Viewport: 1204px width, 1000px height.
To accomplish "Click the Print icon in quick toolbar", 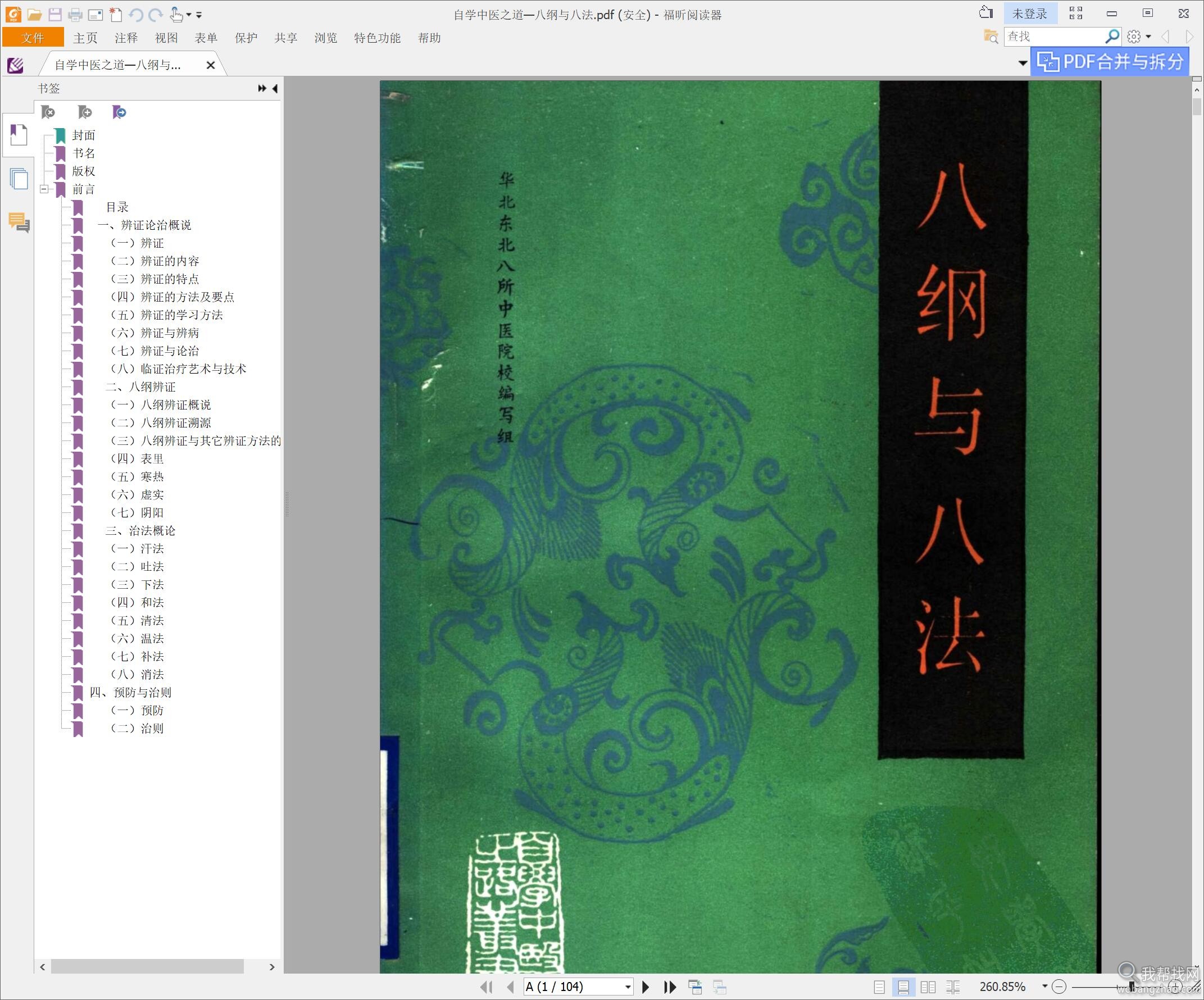I will pyautogui.click(x=75, y=15).
